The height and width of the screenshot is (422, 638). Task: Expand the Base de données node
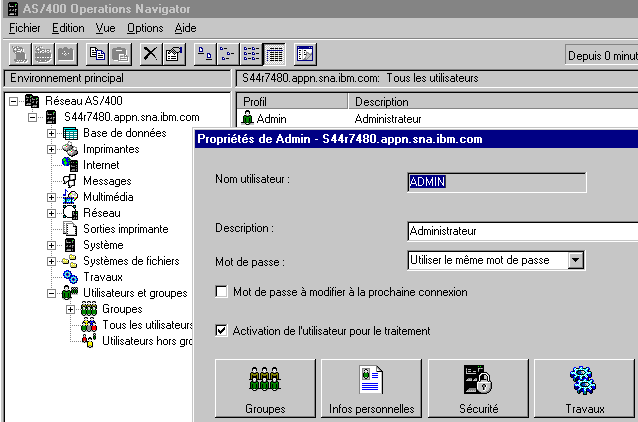(x=51, y=133)
